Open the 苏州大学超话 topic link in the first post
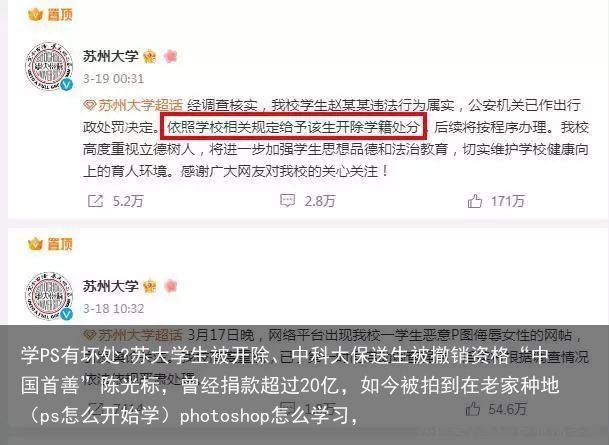This screenshot has height=445, width=609. (133, 105)
